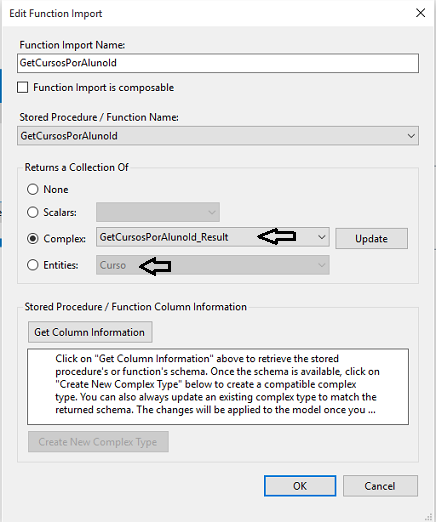Click the column information text box

pyautogui.click(x=218, y=387)
